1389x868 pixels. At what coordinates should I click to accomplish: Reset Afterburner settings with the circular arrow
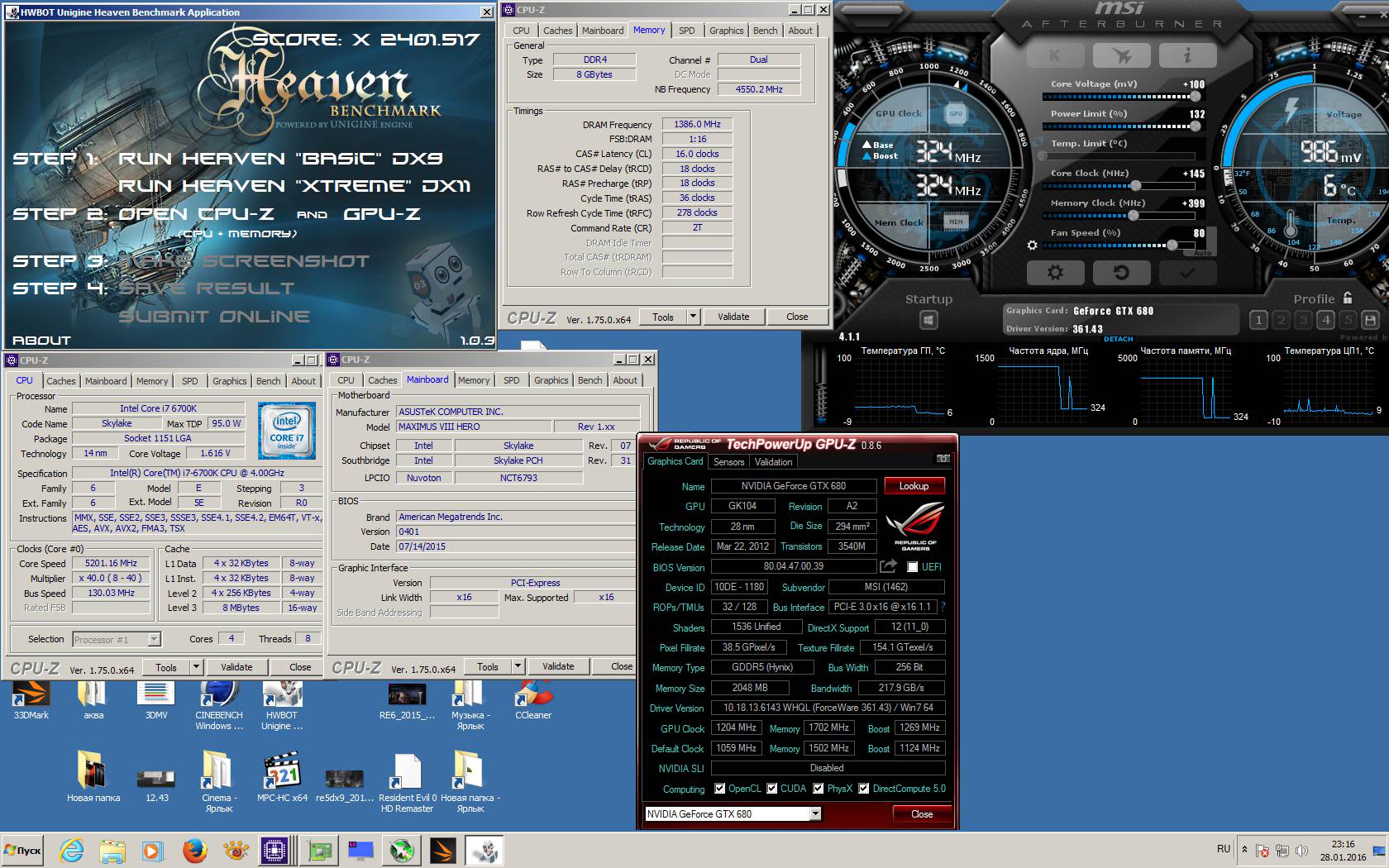pyautogui.click(x=1122, y=272)
